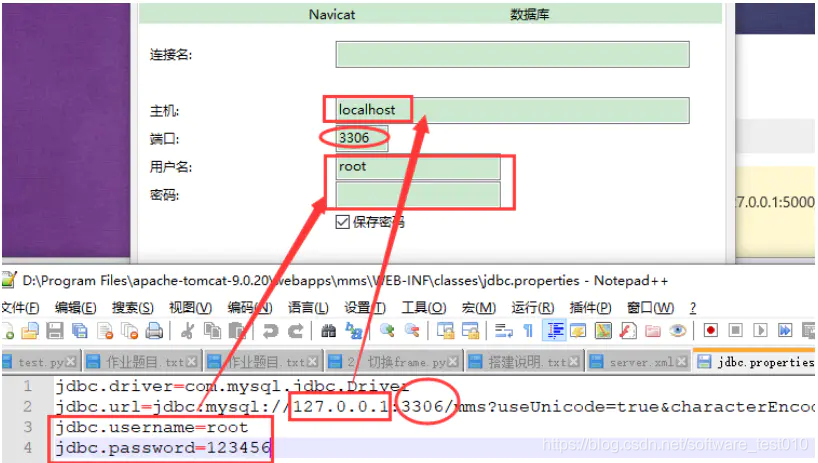Click the Undo arrow icon
This screenshot has height=463, width=818.
(x=270, y=331)
